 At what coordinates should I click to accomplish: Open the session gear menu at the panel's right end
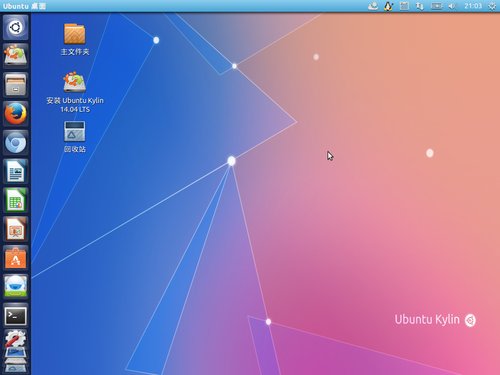[492, 6]
